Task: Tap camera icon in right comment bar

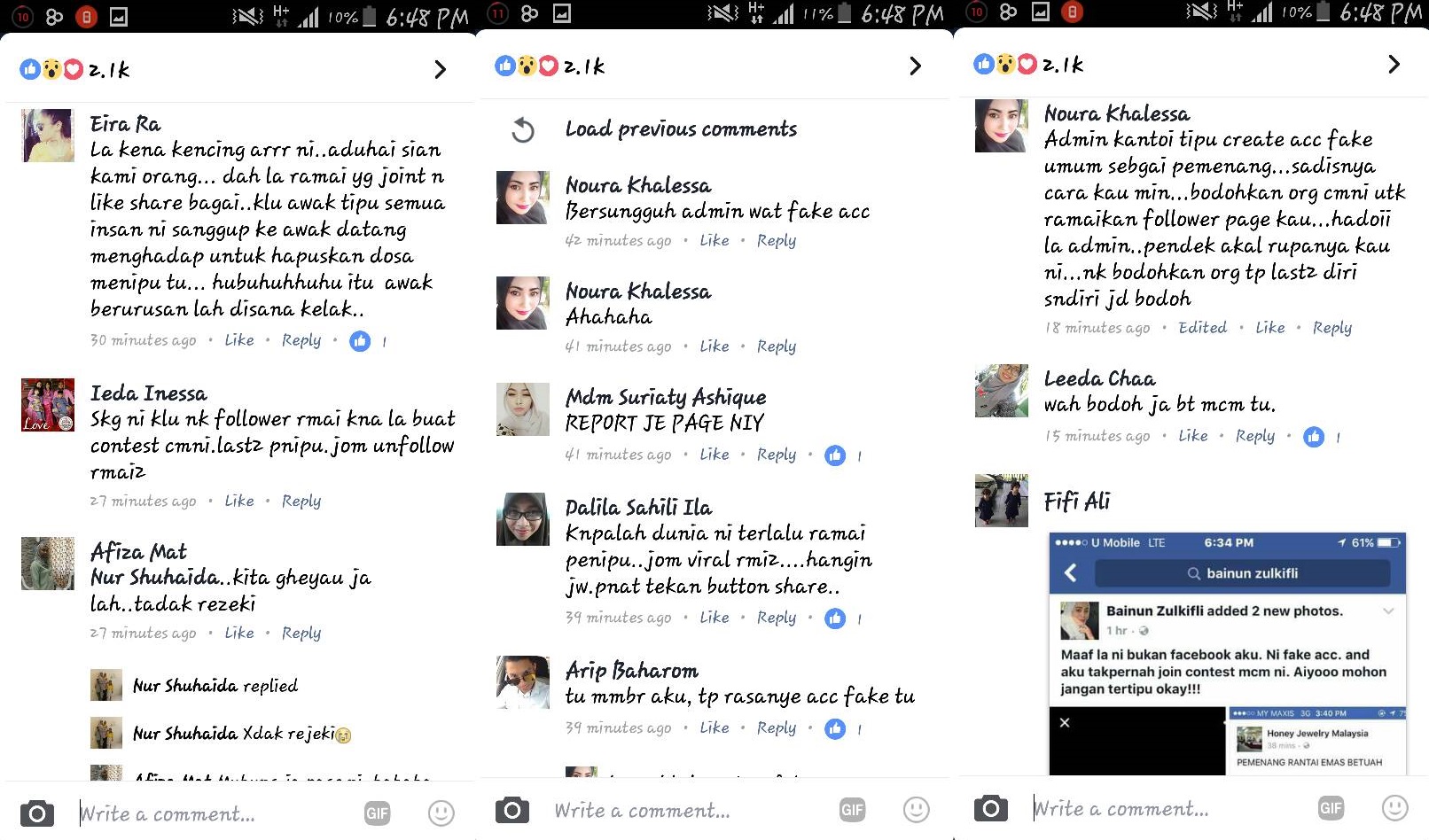Action: [x=991, y=808]
